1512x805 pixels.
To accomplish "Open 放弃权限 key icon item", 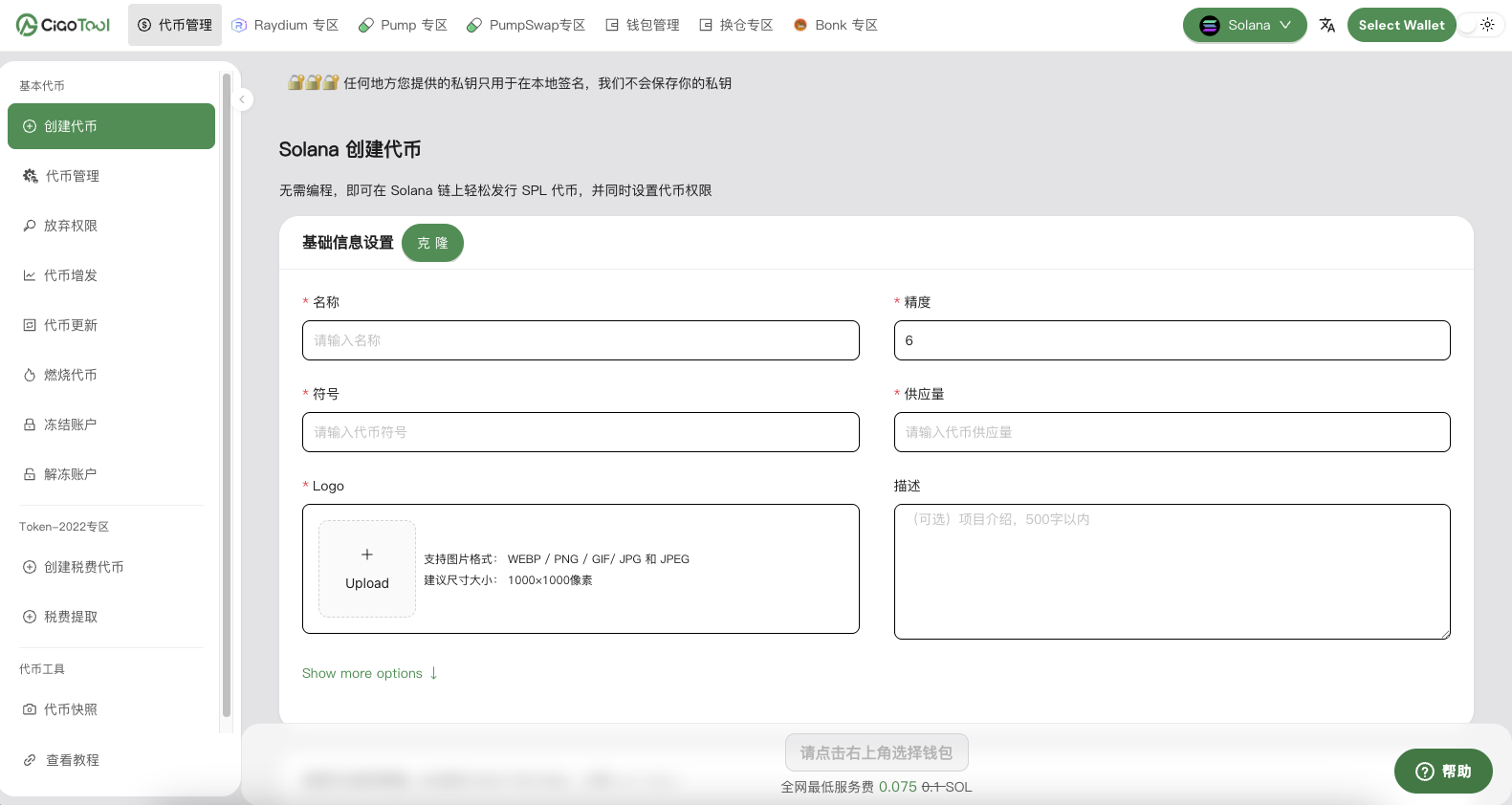I will 71,226.
